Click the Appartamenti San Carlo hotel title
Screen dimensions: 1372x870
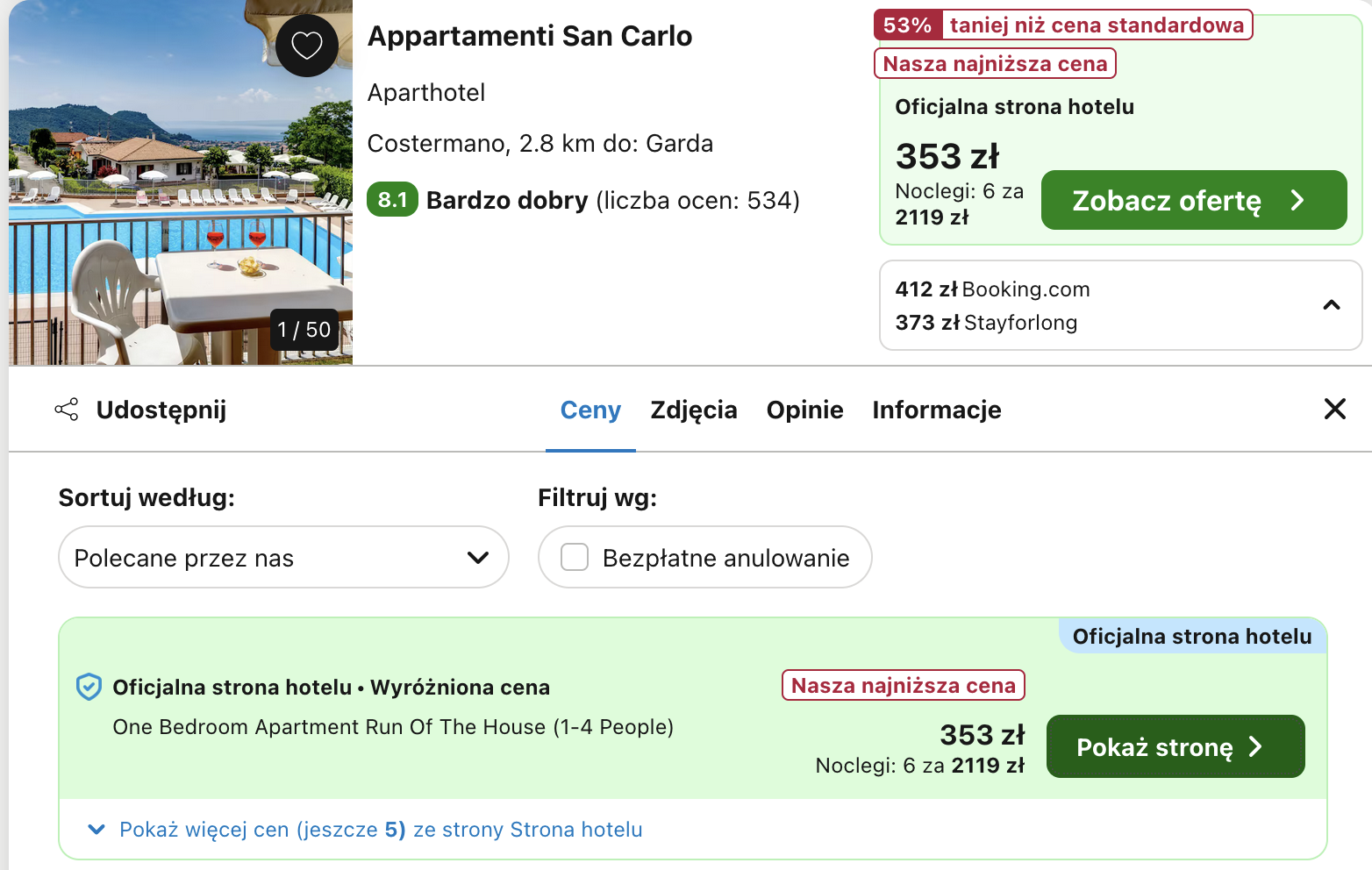click(x=529, y=36)
